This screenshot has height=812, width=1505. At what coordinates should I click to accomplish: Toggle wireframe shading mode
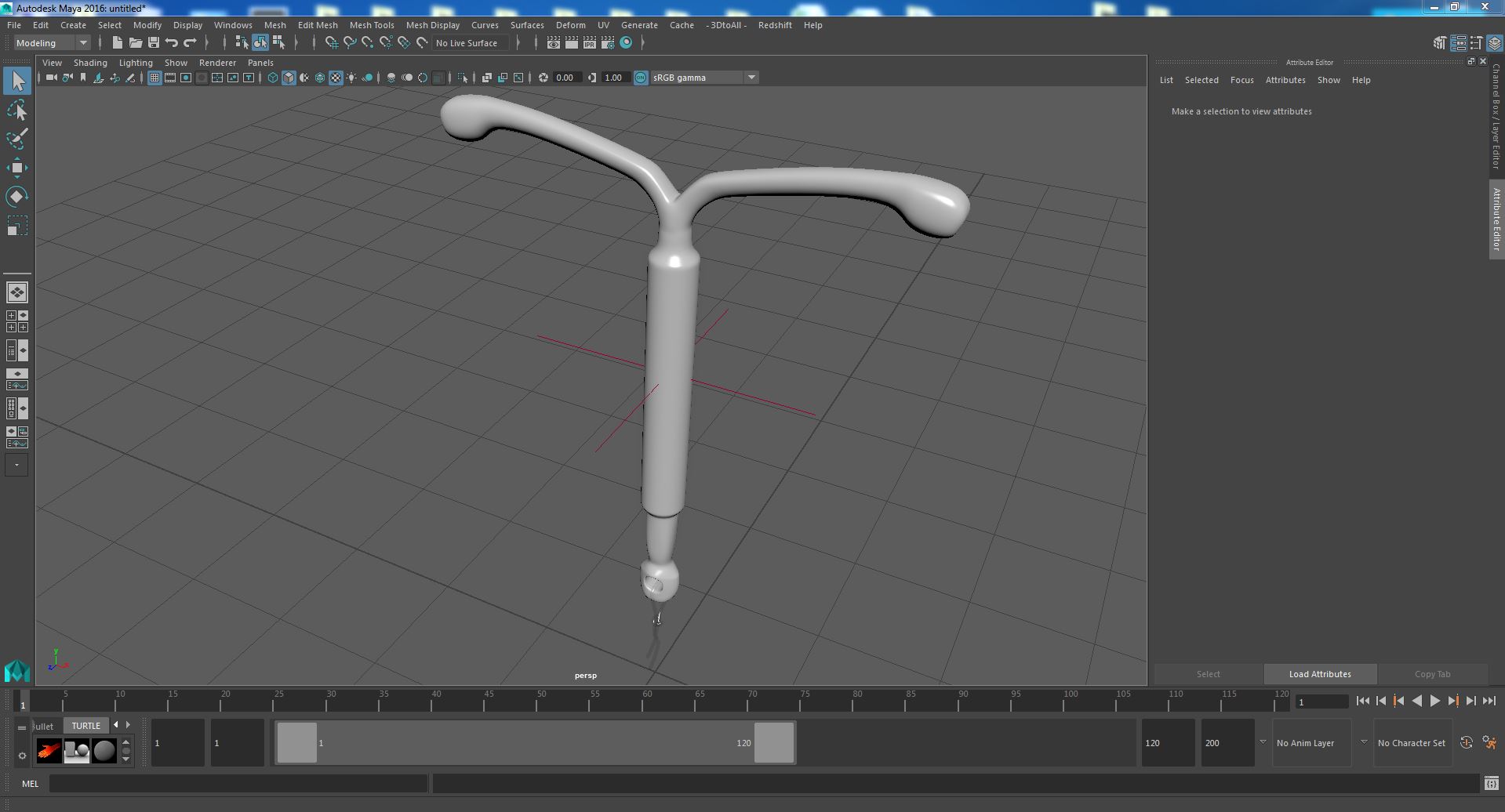(x=273, y=78)
